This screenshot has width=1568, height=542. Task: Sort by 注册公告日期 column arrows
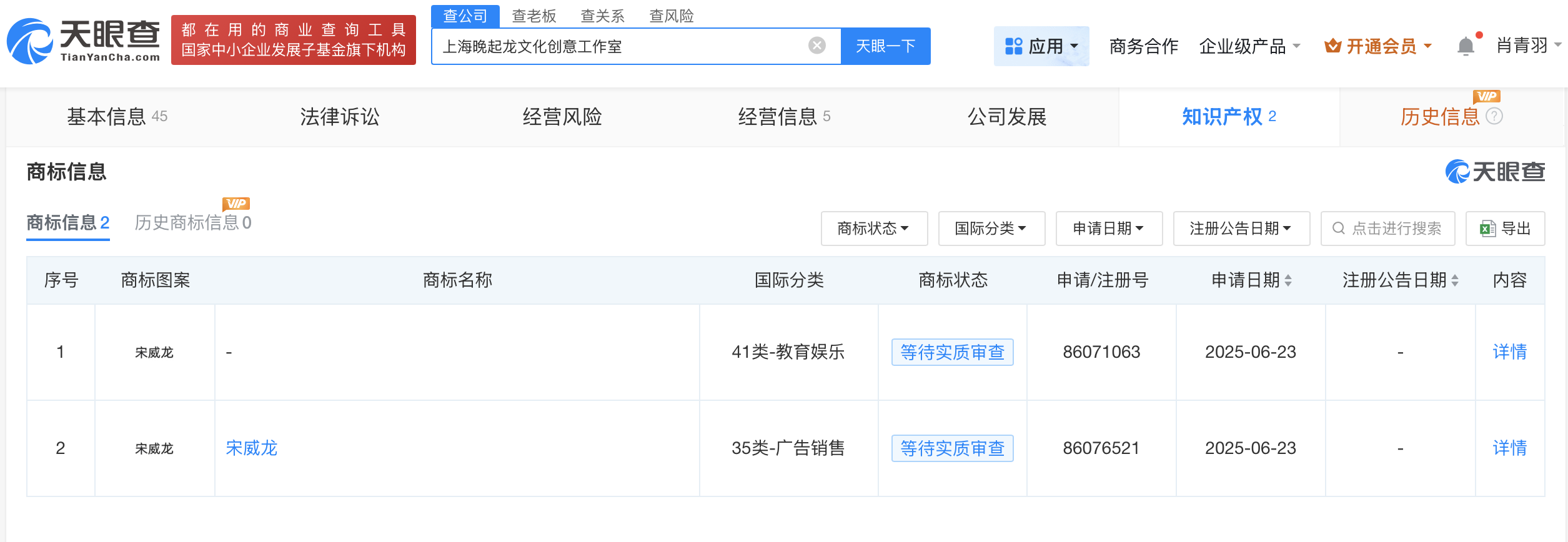click(x=1455, y=280)
